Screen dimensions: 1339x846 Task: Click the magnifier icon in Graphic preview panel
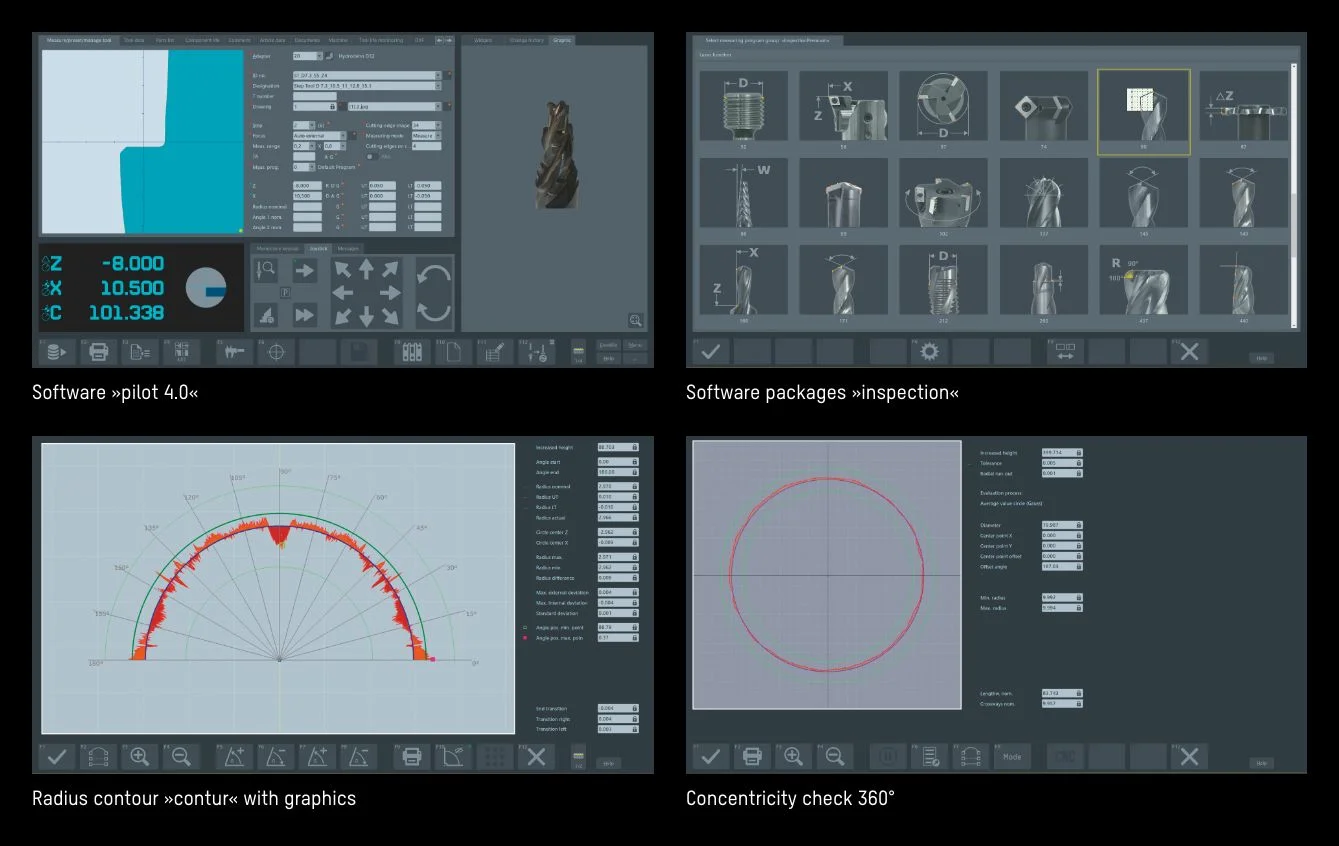click(x=635, y=320)
